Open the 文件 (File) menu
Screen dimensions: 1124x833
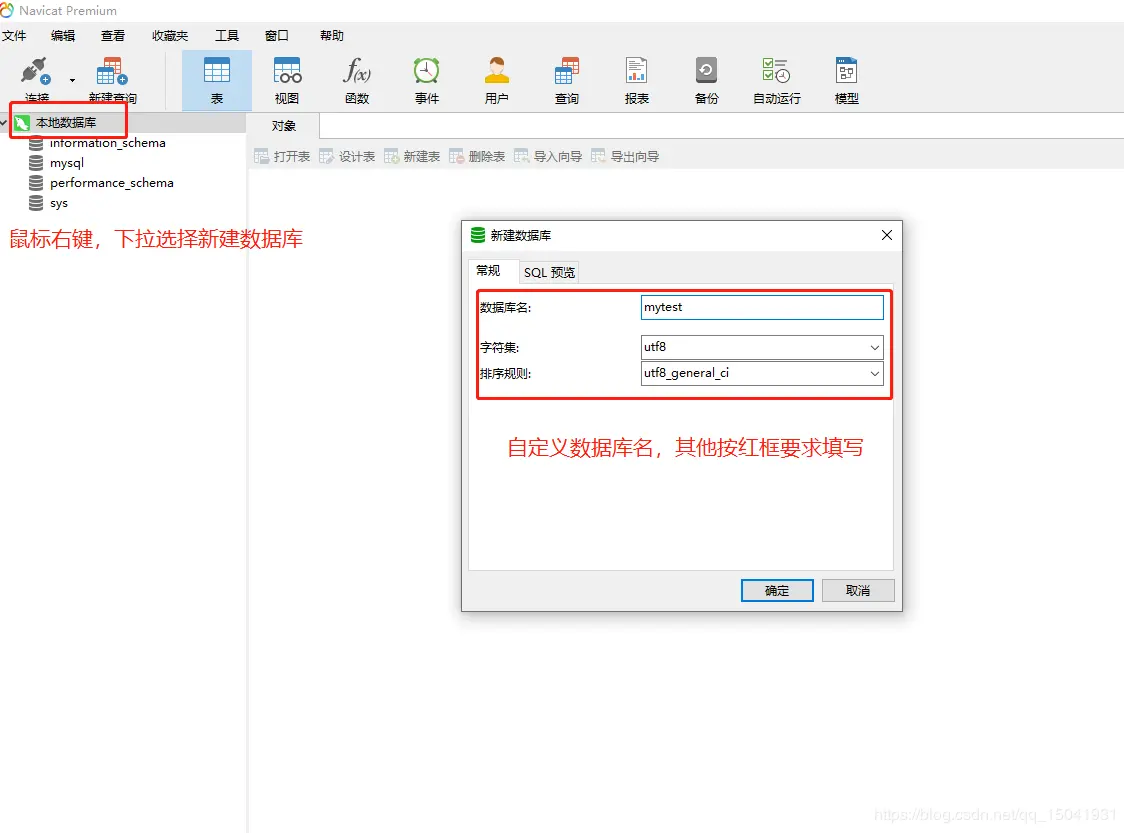pos(14,36)
